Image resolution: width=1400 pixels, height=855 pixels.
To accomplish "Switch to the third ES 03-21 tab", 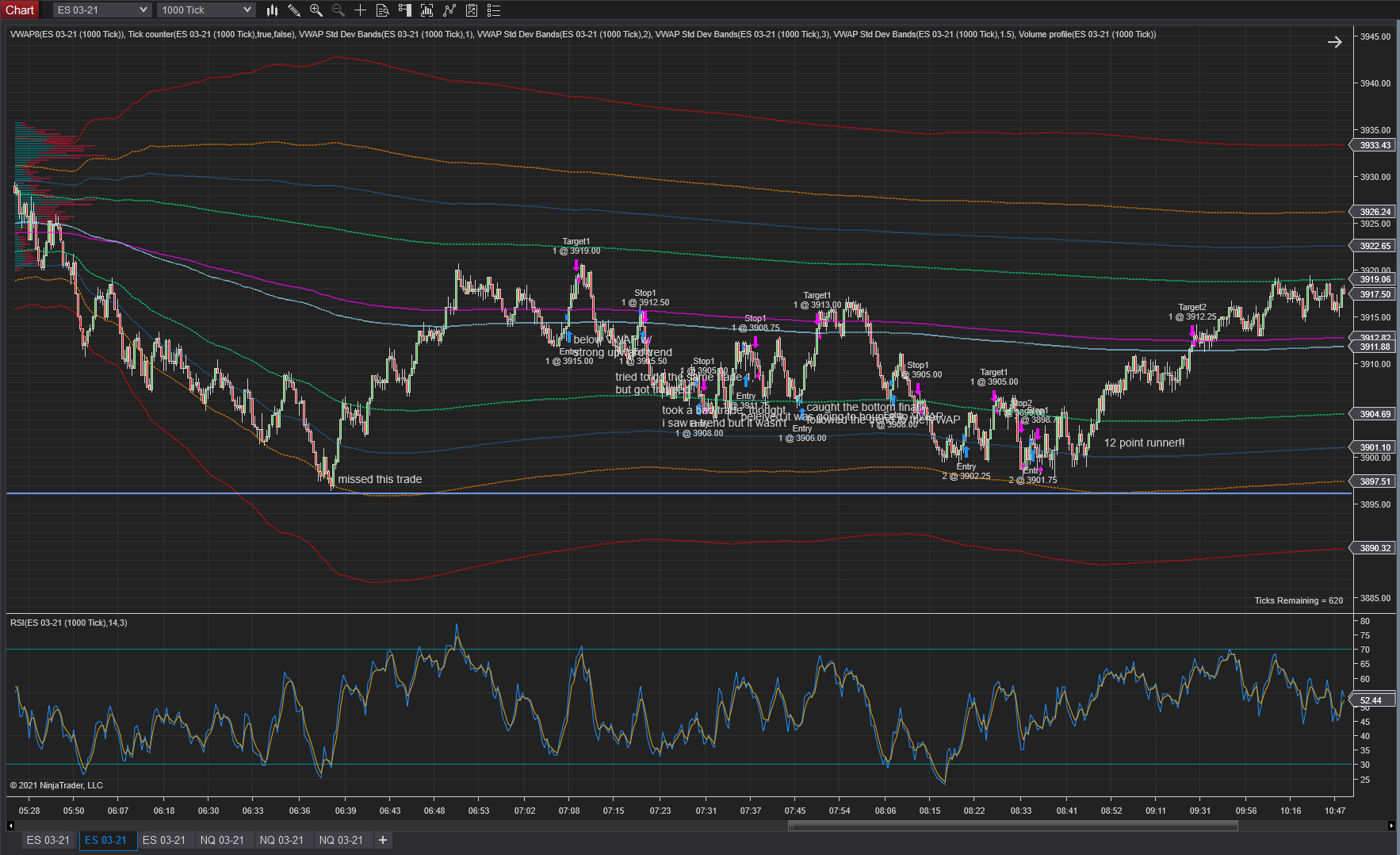I will 164,840.
